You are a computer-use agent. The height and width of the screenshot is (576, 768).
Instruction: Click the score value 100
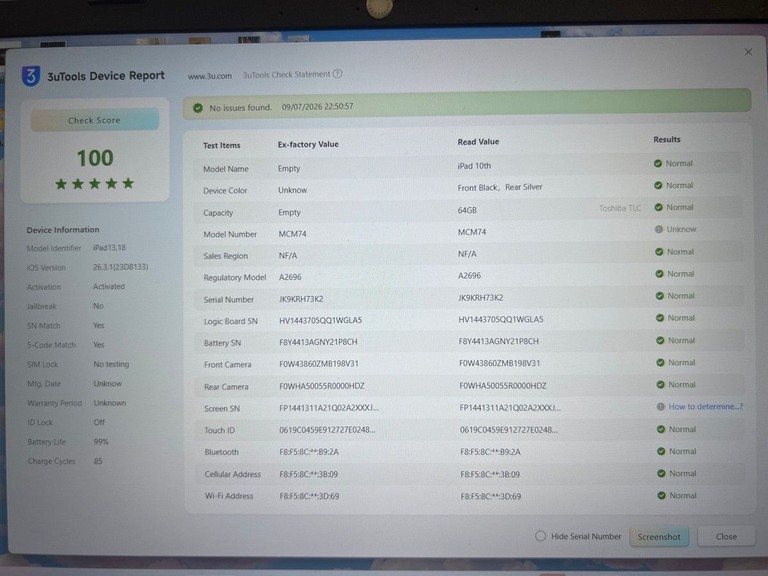tap(95, 158)
